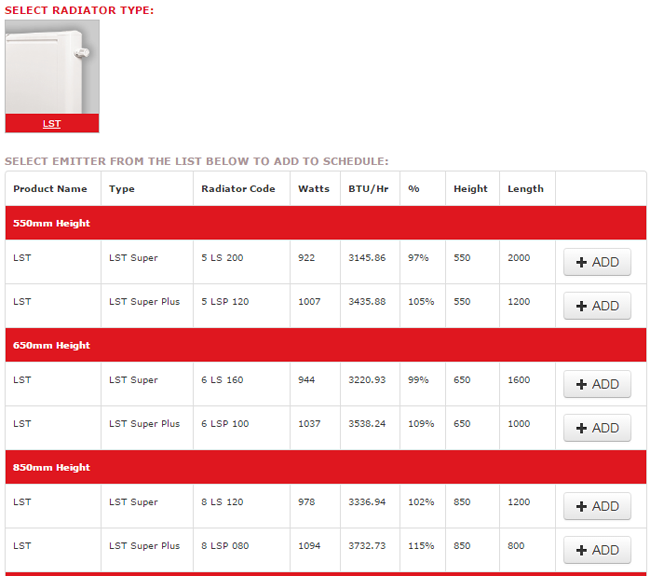Click the SELECT EMITTER FROM THE LIST heading
This screenshot has width=650, height=576.
point(196,161)
